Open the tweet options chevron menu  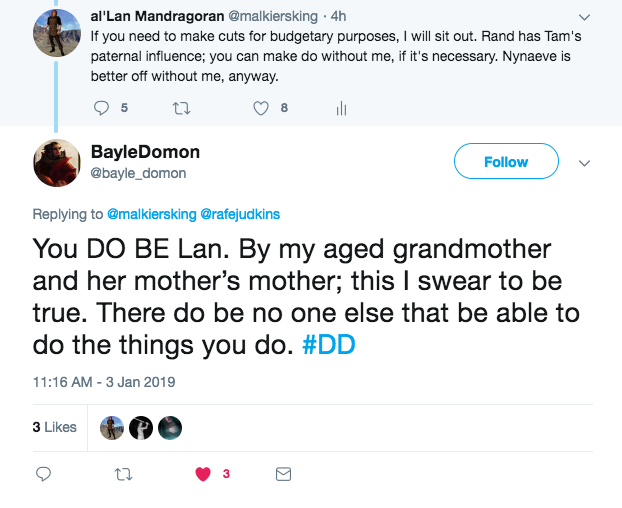[586, 163]
